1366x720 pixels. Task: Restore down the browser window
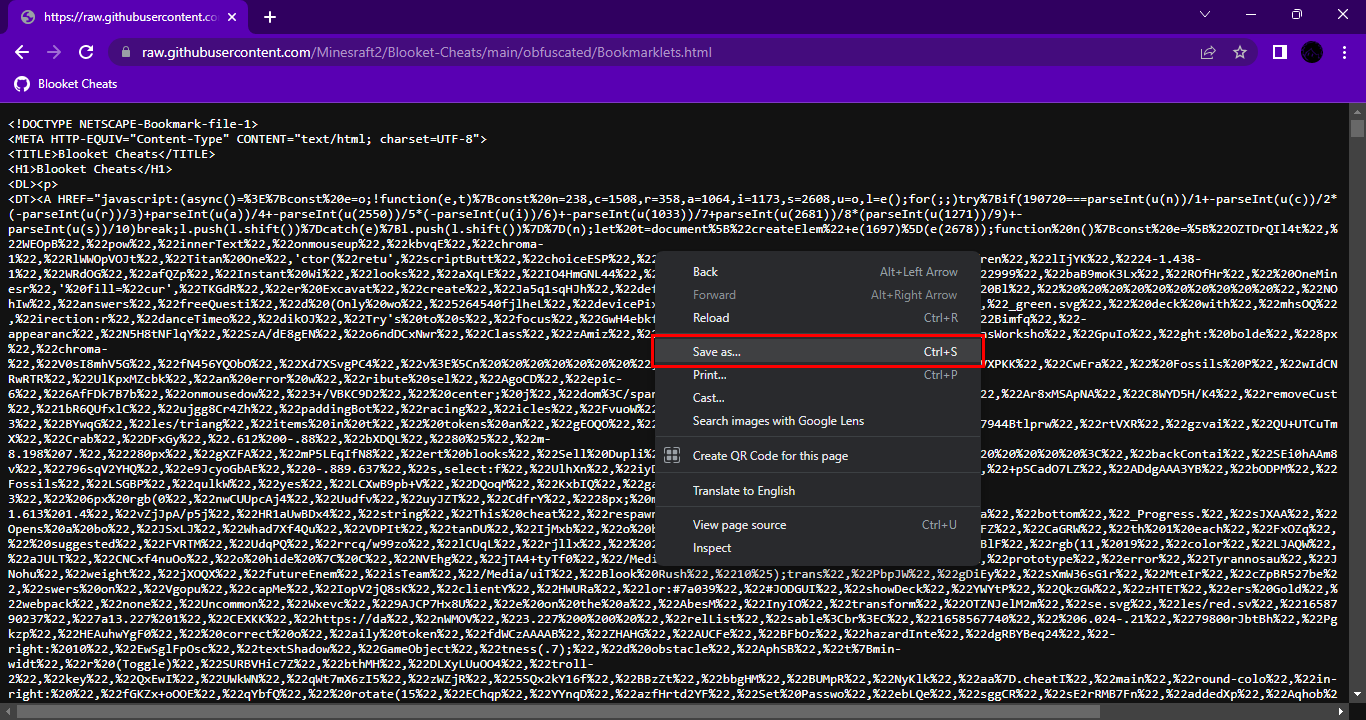(x=1297, y=15)
